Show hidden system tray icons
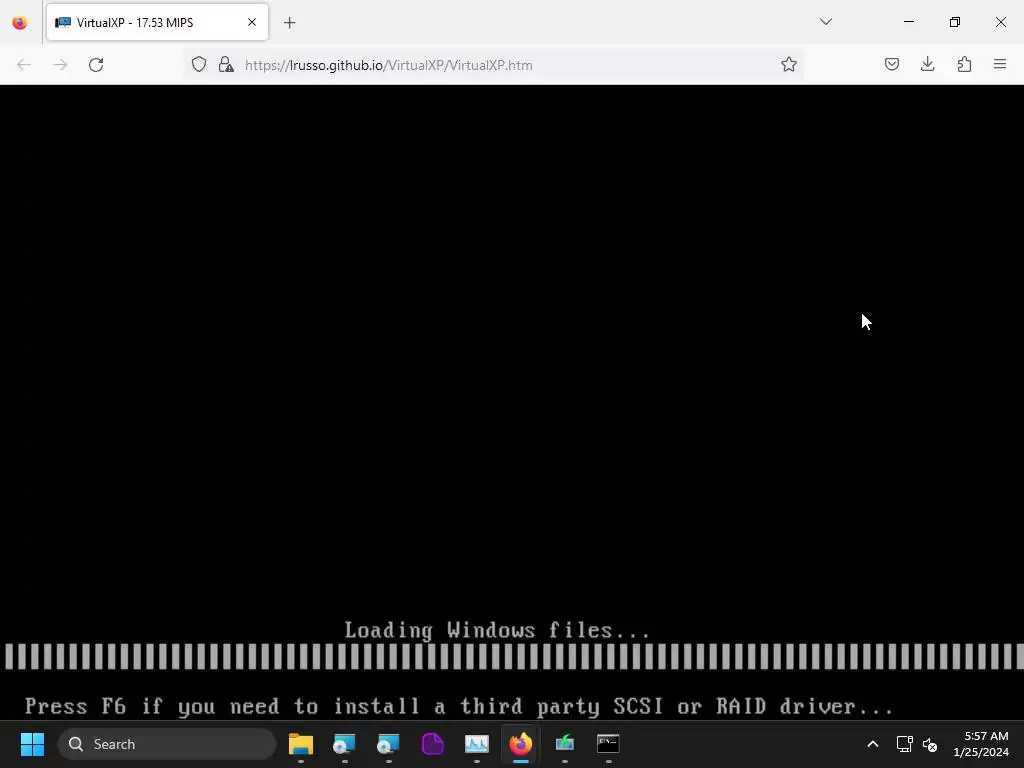This screenshot has height=768, width=1024. (x=872, y=744)
